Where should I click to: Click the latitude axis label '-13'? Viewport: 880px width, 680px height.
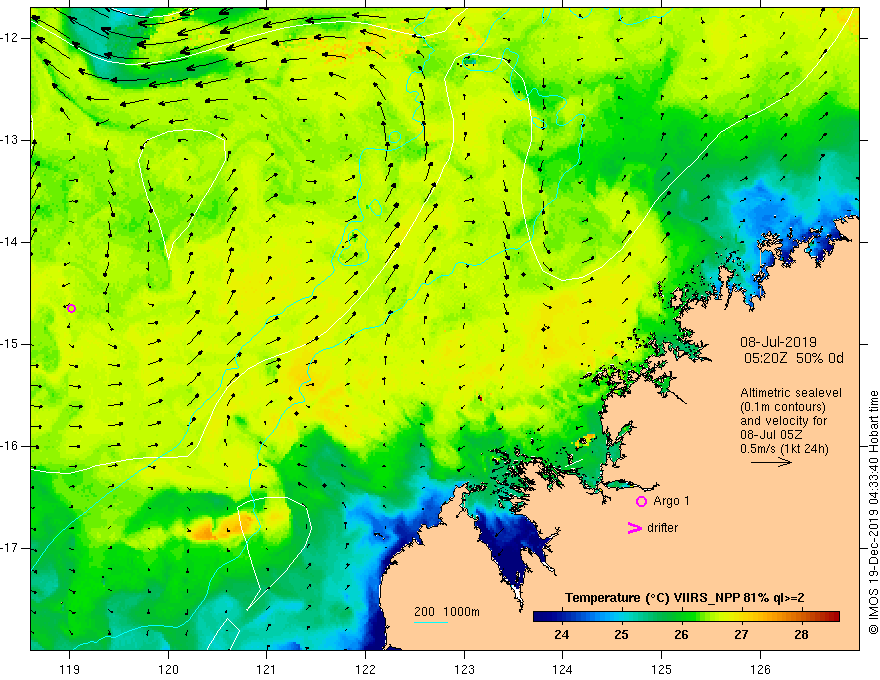coord(10,140)
